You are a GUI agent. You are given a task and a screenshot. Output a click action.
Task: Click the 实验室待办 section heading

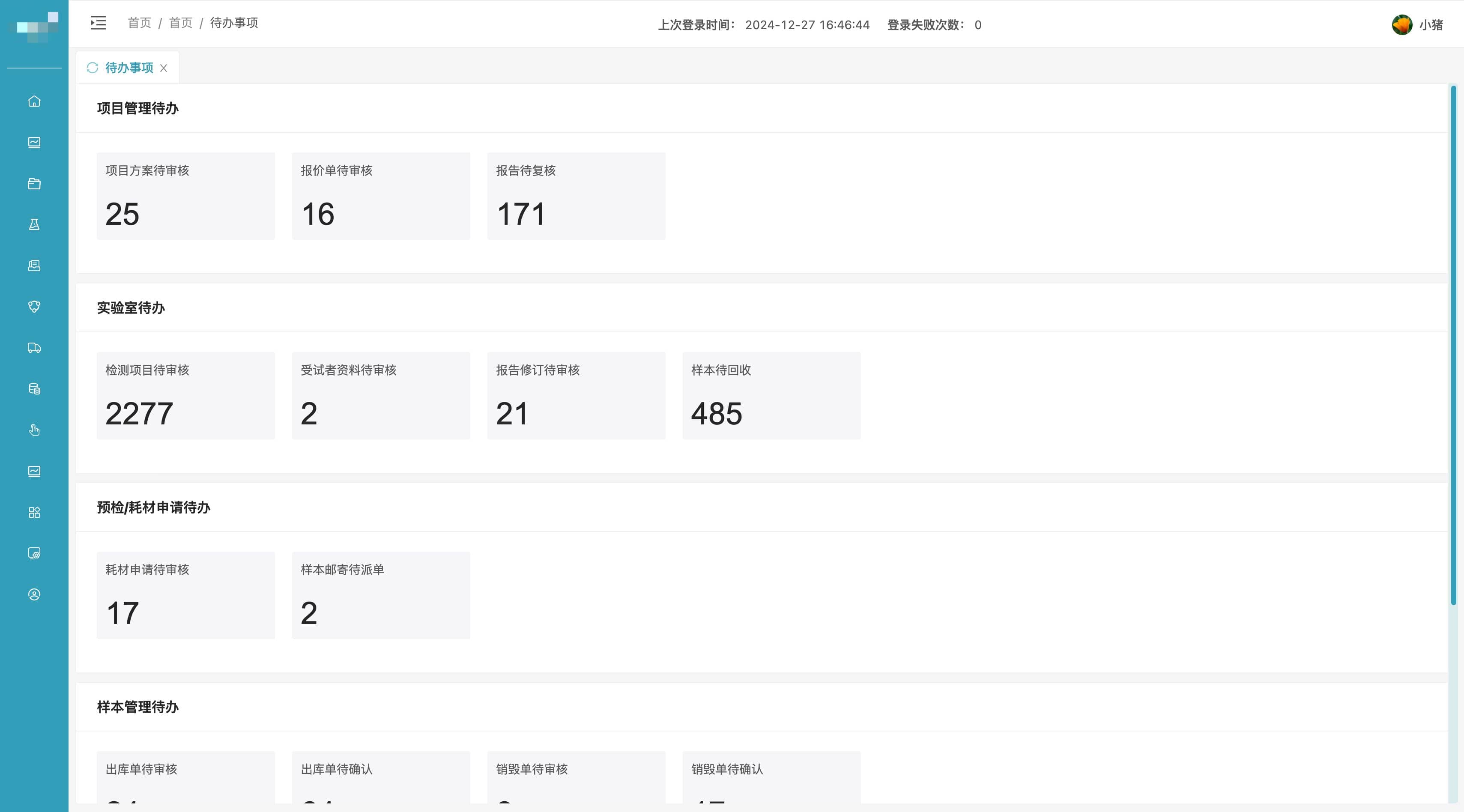click(131, 308)
